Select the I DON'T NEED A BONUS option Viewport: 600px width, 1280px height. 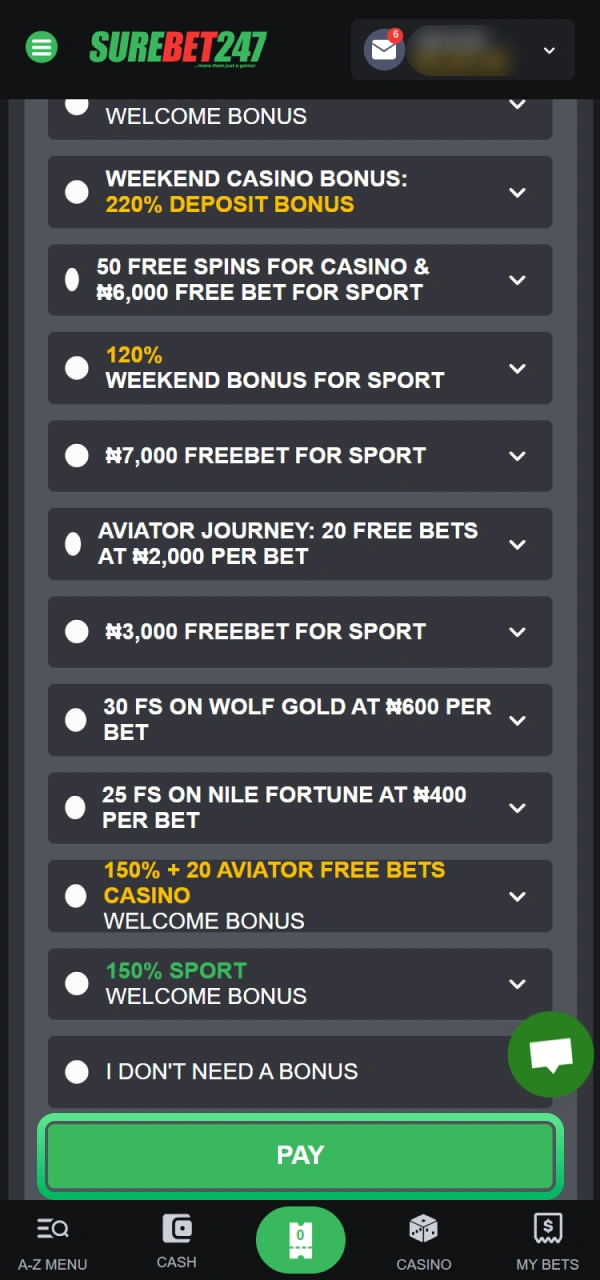(x=77, y=1071)
